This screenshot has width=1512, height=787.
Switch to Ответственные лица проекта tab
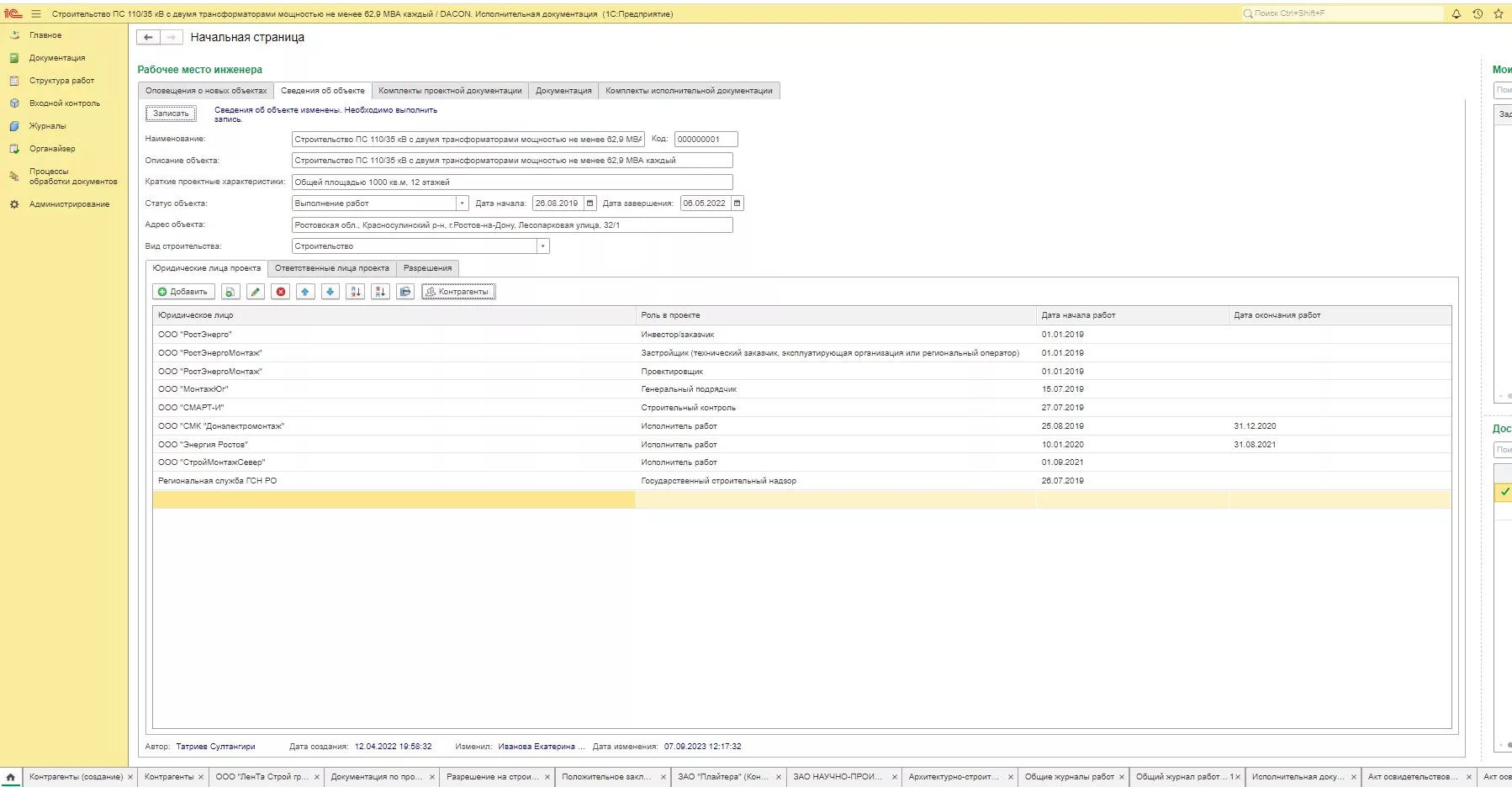coord(331,268)
